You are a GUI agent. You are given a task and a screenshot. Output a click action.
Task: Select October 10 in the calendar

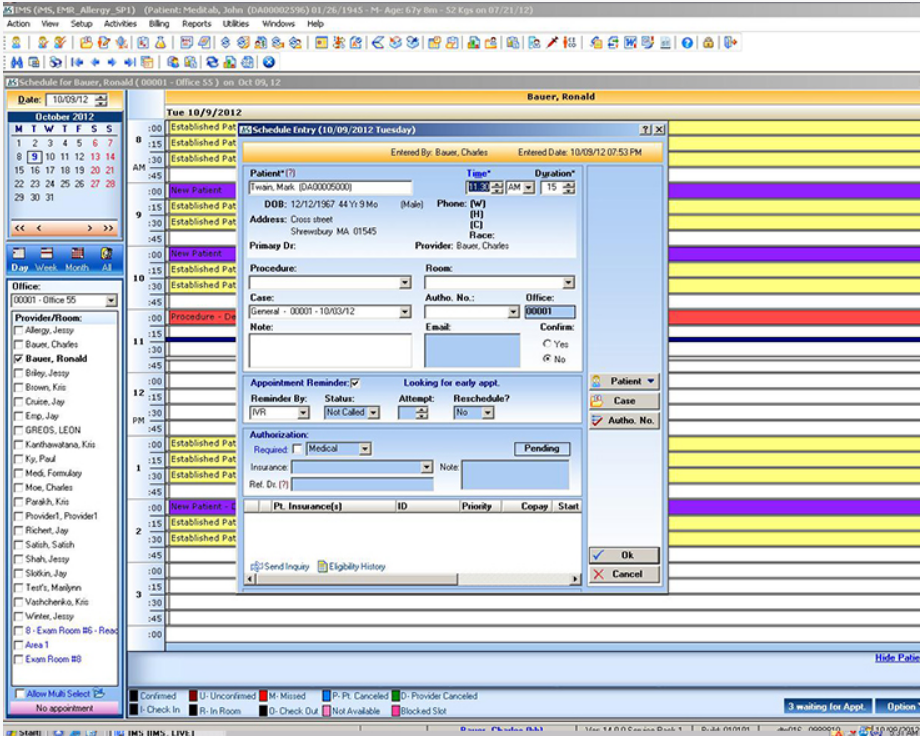pos(50,157)
